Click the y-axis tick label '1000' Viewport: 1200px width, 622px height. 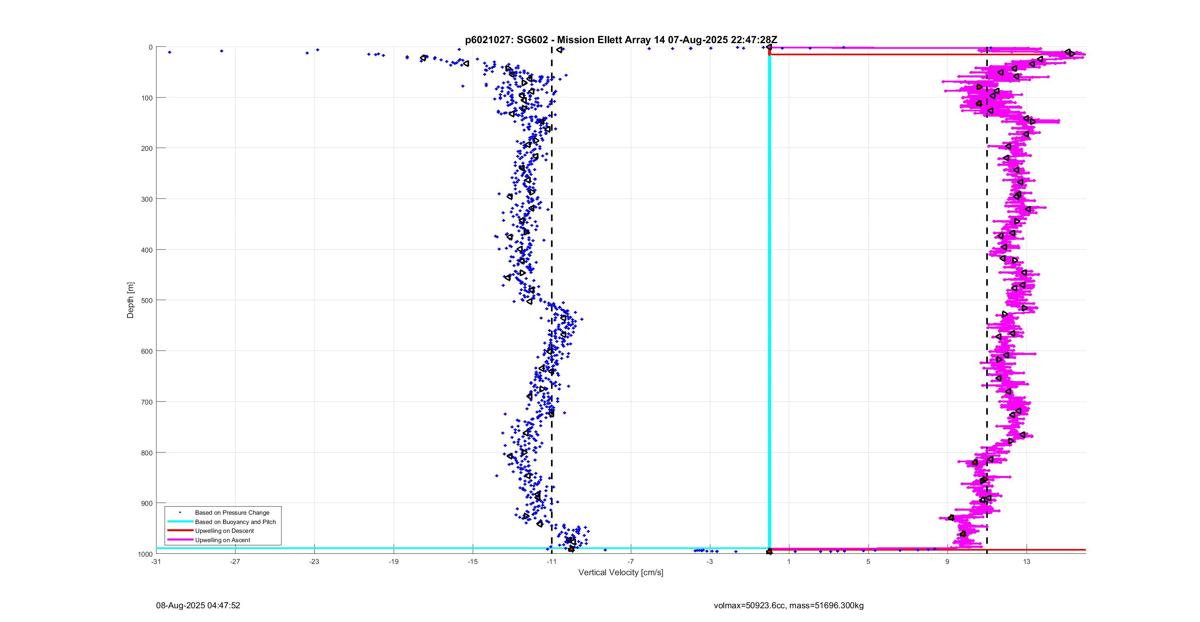[145, 554]
